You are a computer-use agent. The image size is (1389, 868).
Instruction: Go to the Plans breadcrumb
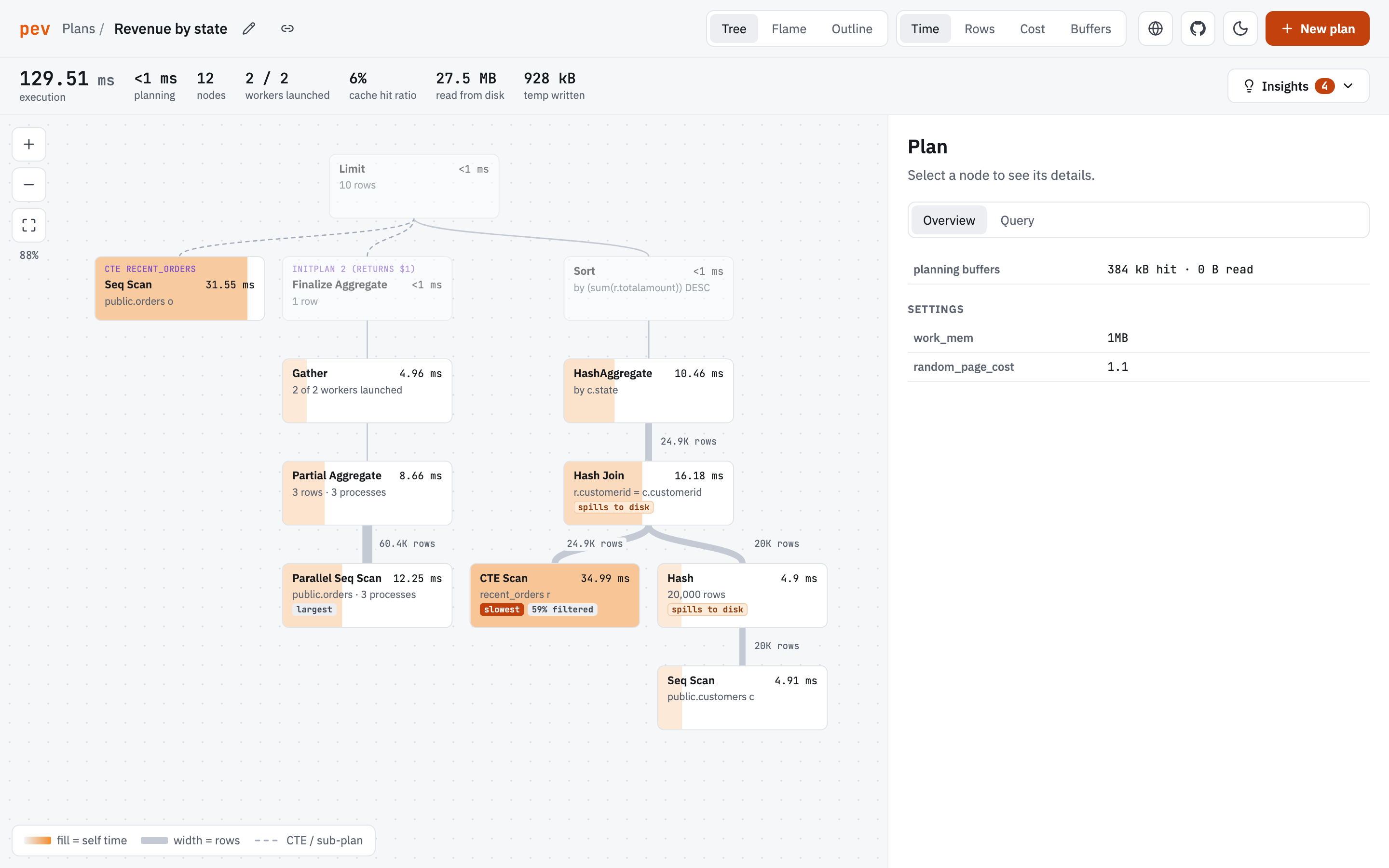[79, 29]
